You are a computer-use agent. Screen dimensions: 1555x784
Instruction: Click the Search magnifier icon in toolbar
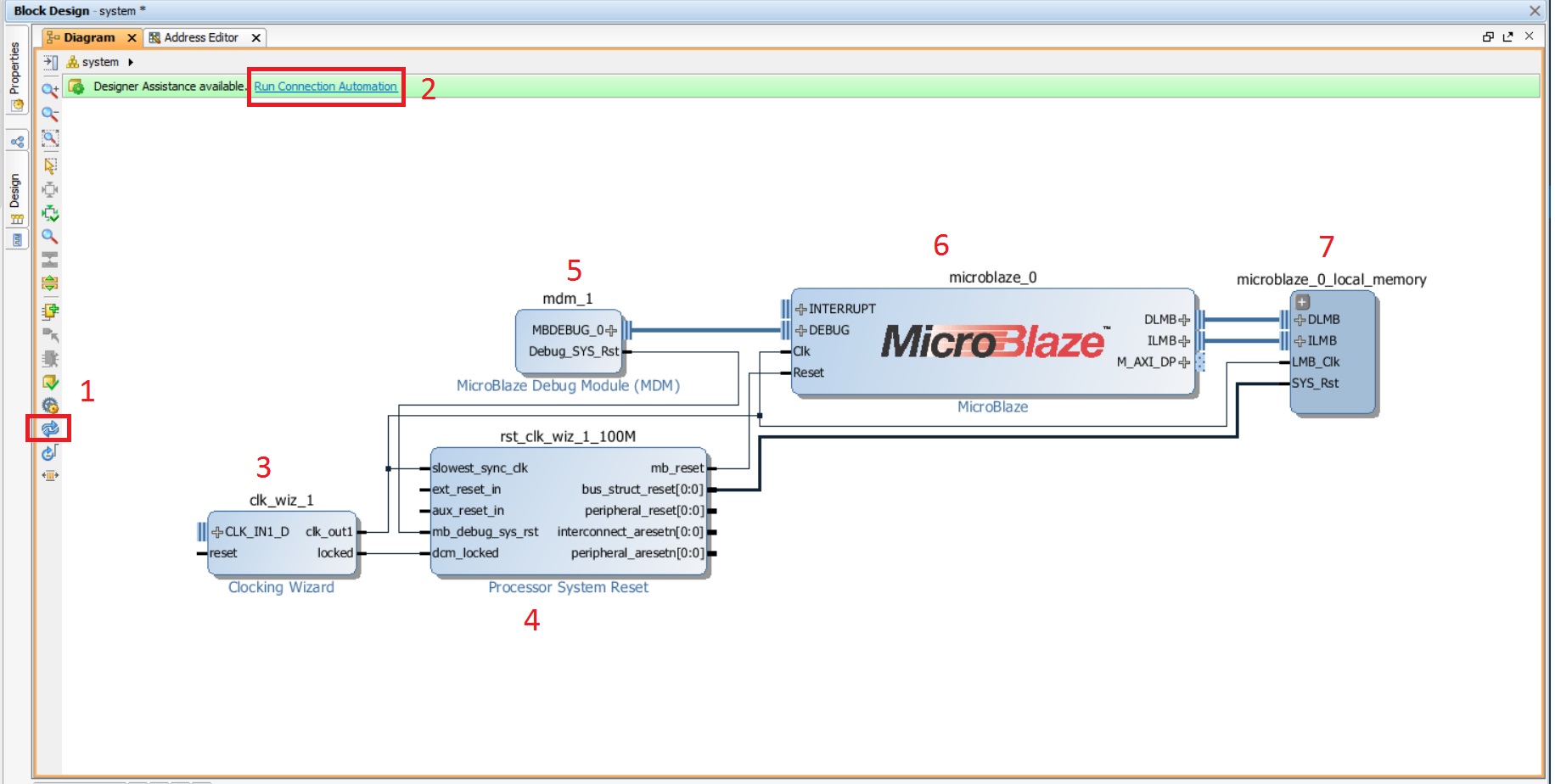[50, 237]
